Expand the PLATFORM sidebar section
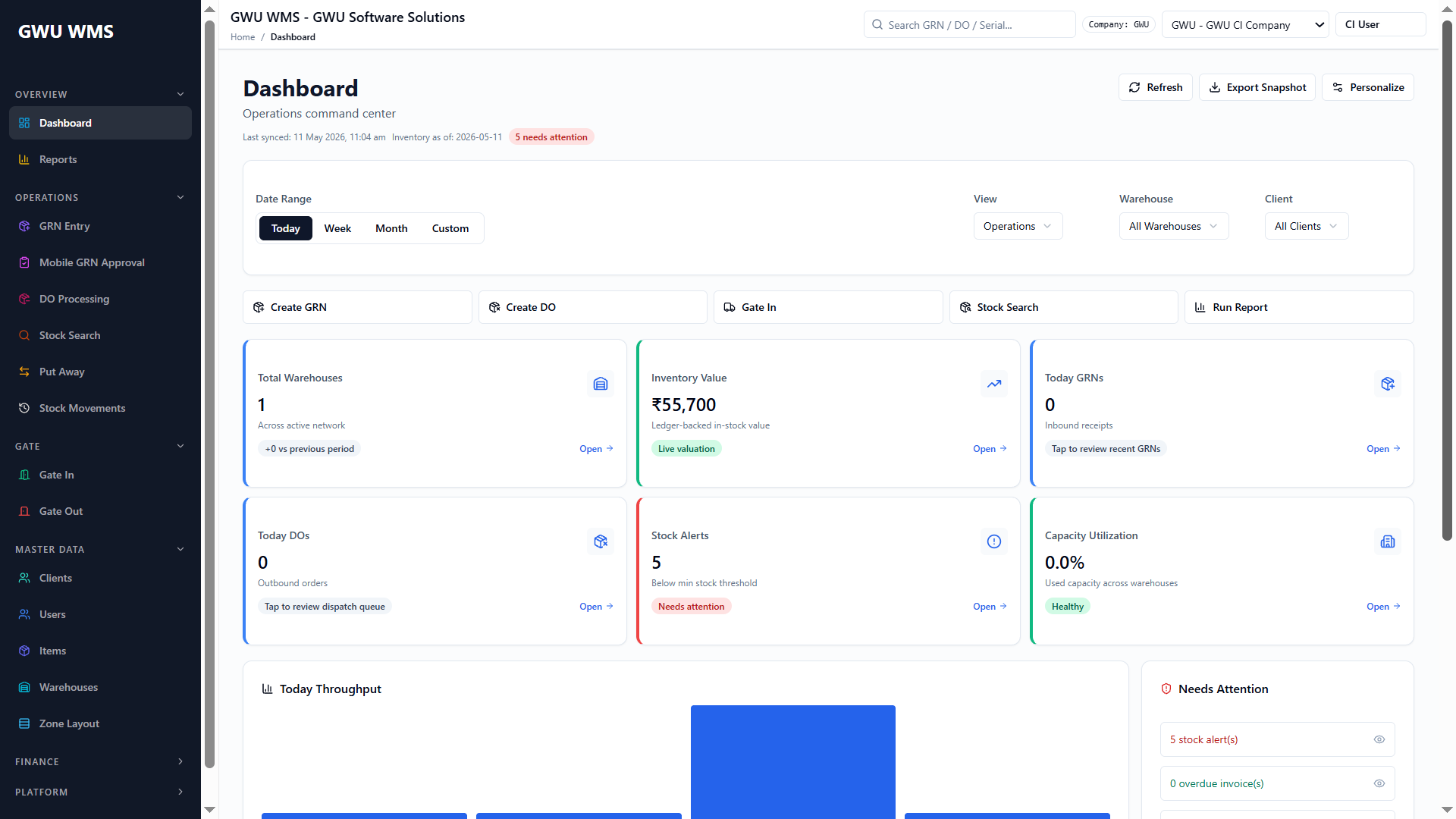The height and width of the screenshot is (819, 1456). click(100, 792)
